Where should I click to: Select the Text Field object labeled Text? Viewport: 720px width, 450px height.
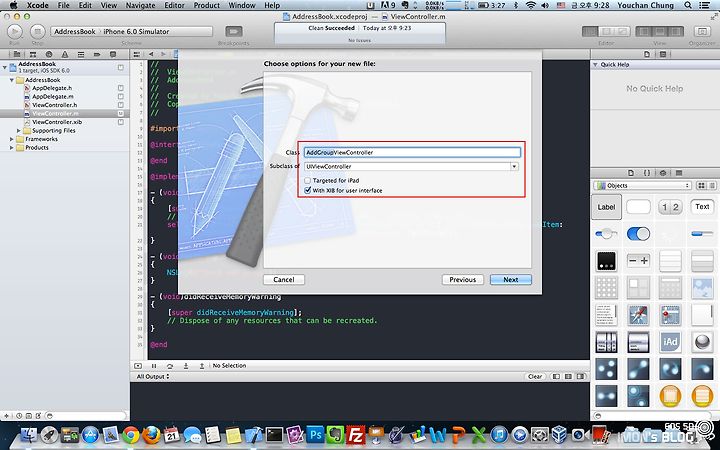(702, 207)
